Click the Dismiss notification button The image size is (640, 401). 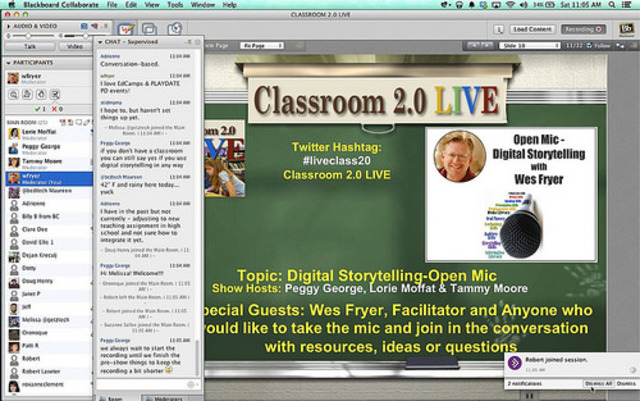click(x=626, y=383)
